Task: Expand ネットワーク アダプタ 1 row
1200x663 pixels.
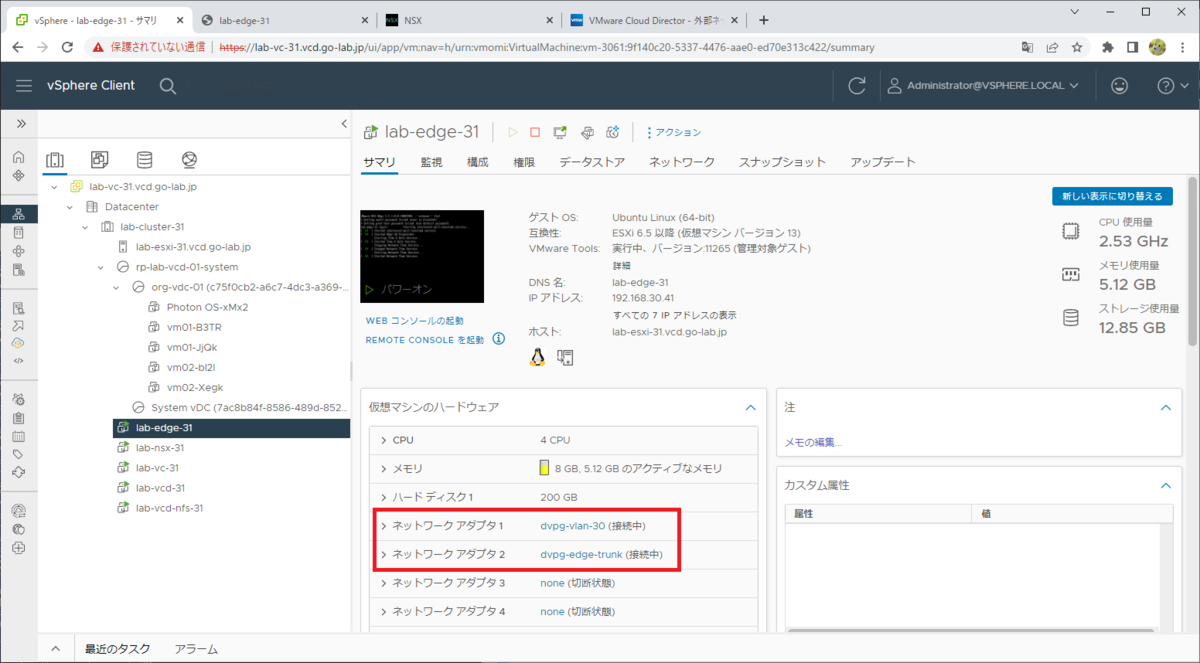Action: tap(383, 525)
